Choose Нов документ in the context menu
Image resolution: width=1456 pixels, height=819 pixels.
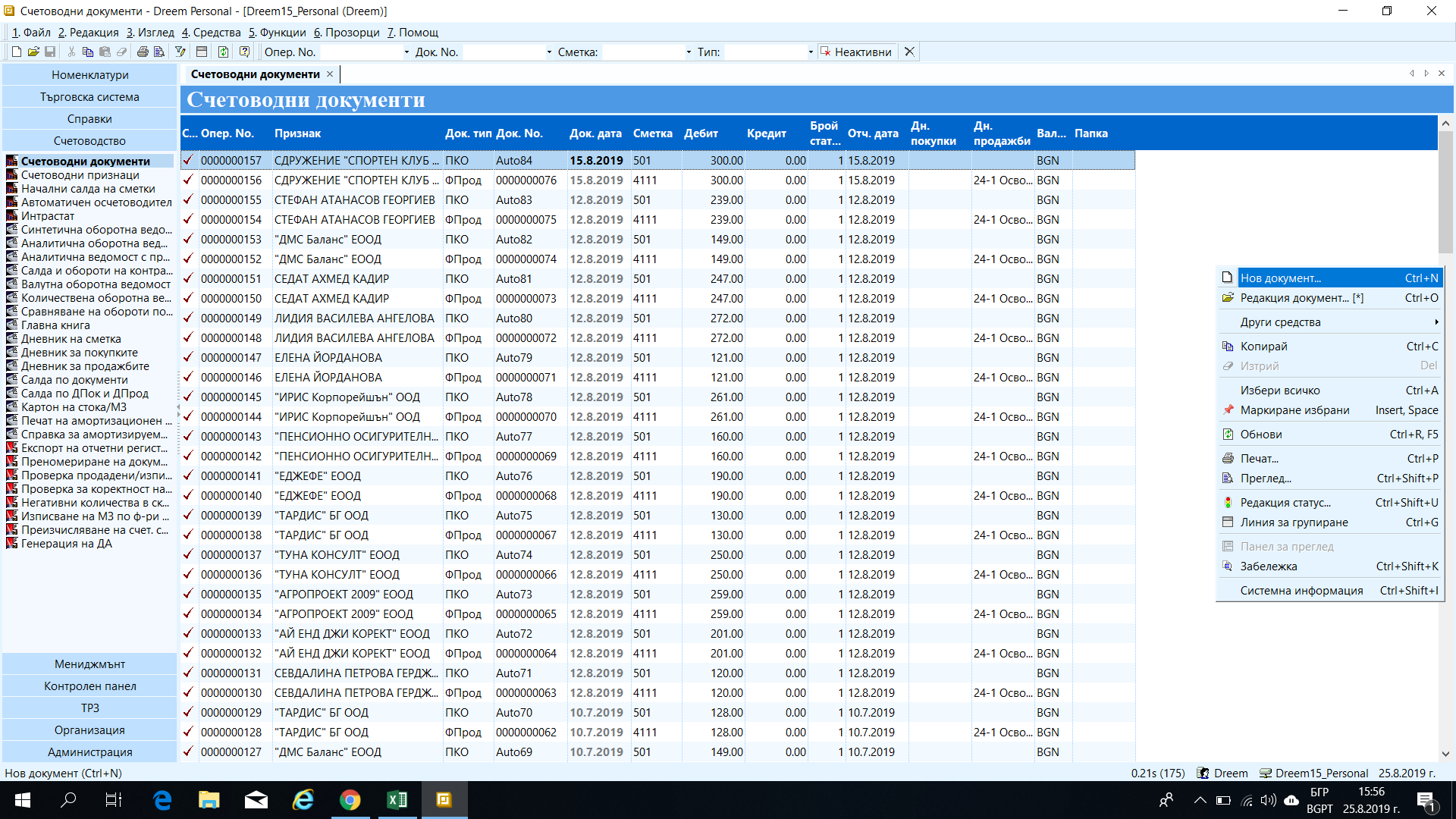pos(1330,278)
